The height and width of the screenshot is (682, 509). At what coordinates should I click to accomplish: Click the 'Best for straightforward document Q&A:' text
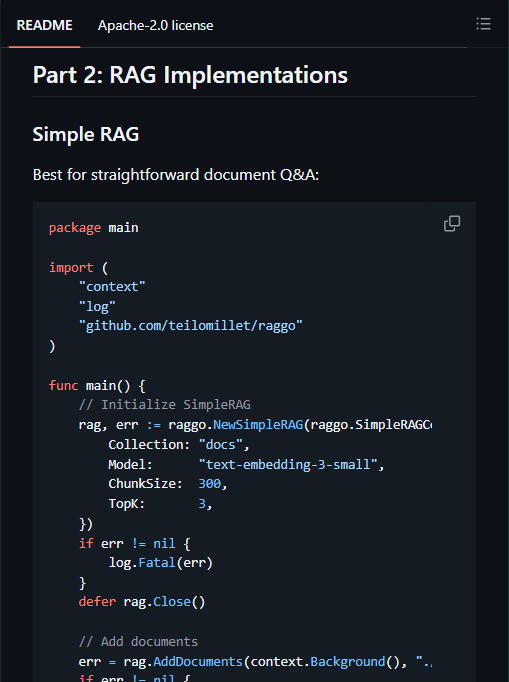point(176,174)
